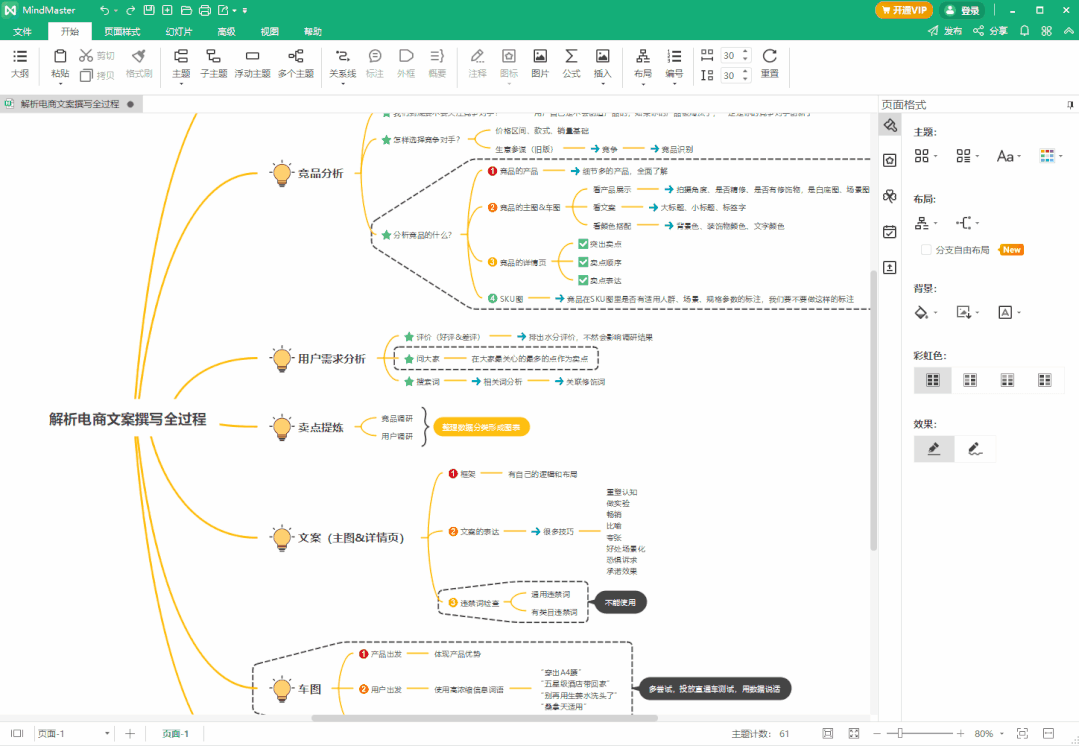Open the 幻灯片 ribbon tab
The height and width of the screenshot is (746, 1079).
[x=179, y=32]
